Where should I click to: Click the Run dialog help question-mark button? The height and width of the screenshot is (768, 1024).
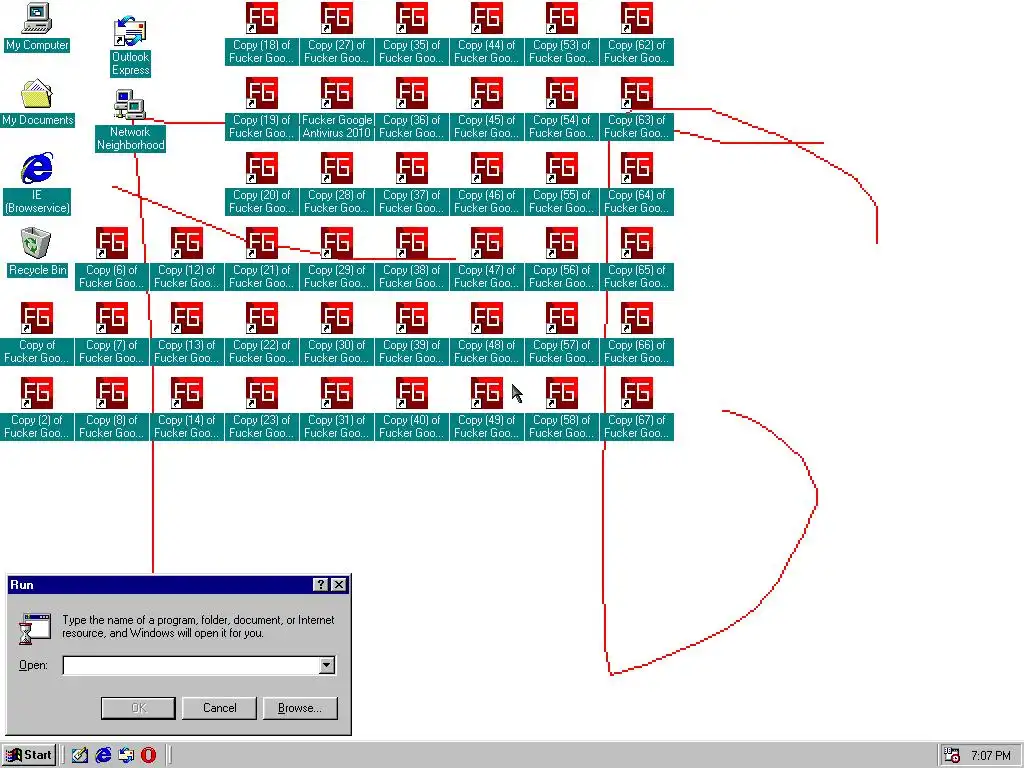point(321,584)
